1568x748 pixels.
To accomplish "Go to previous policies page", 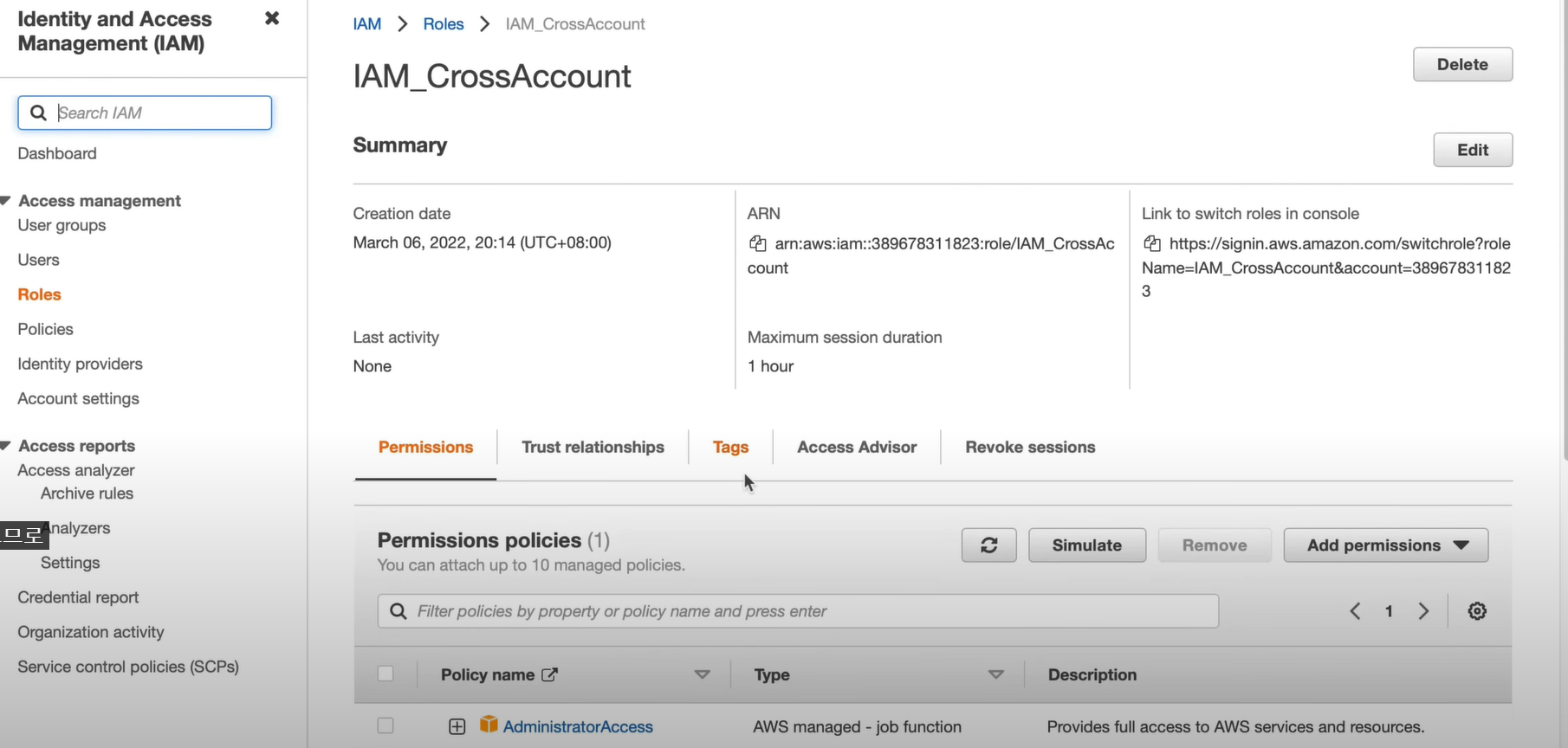I will (1356, 611).
